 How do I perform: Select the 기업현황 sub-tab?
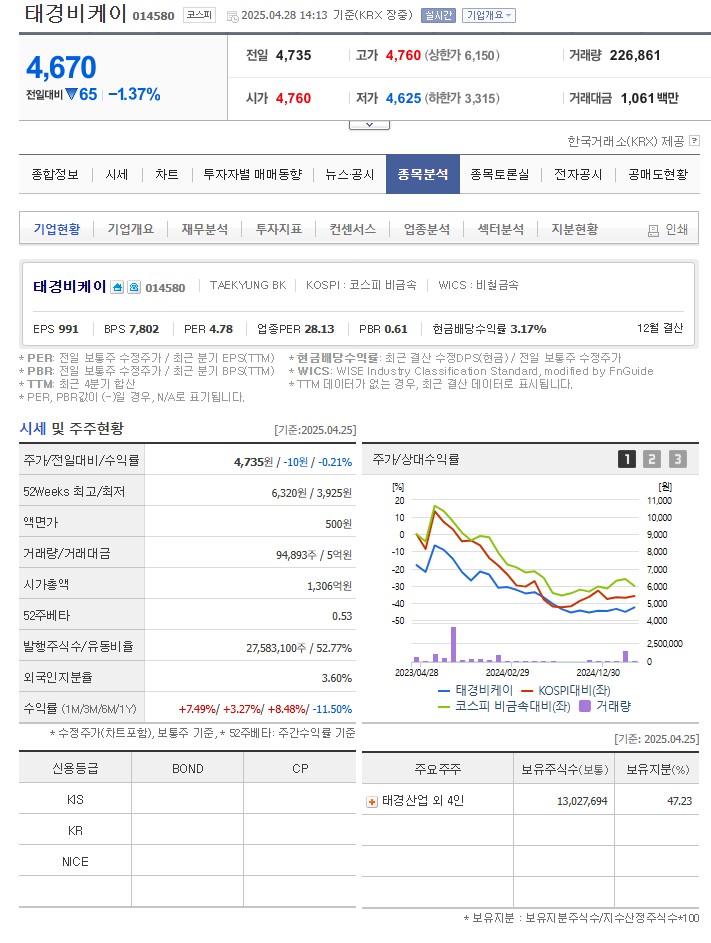(x=57, y=229)
